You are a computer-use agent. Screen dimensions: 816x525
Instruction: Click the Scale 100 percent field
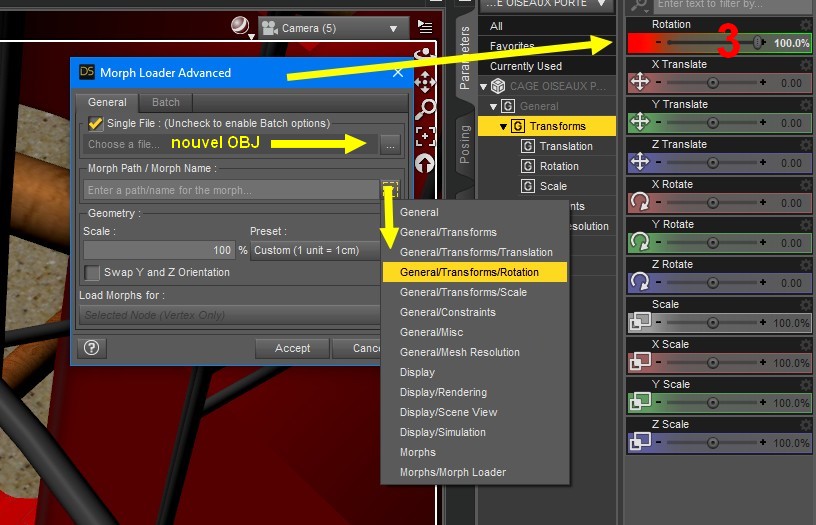tap(159, 250)
